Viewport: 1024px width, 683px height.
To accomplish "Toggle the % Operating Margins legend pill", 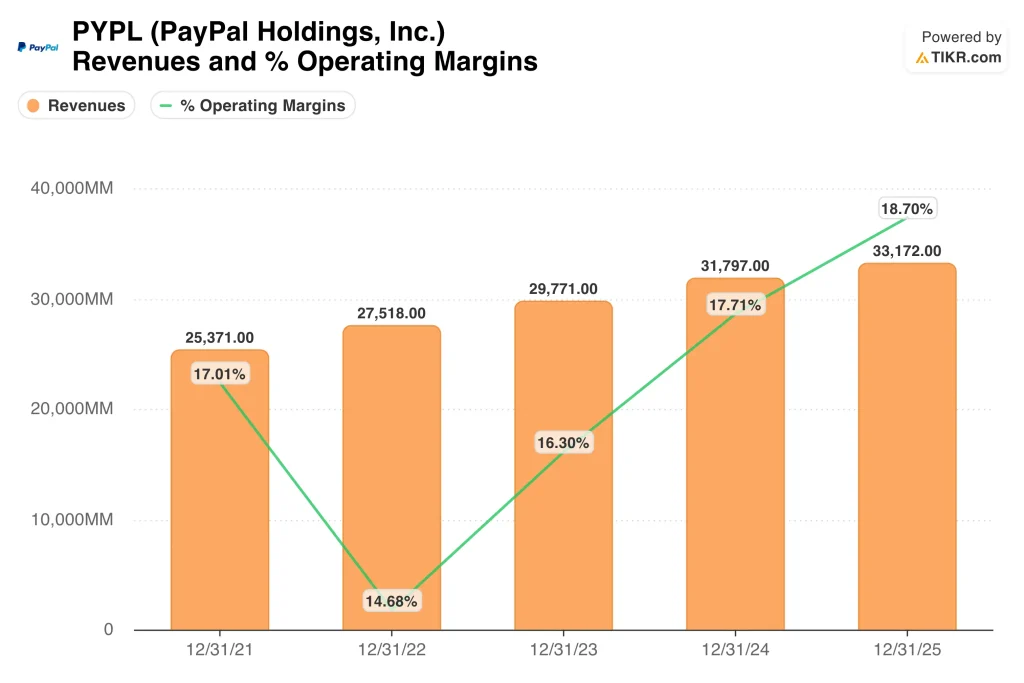I will pos(253,106).
